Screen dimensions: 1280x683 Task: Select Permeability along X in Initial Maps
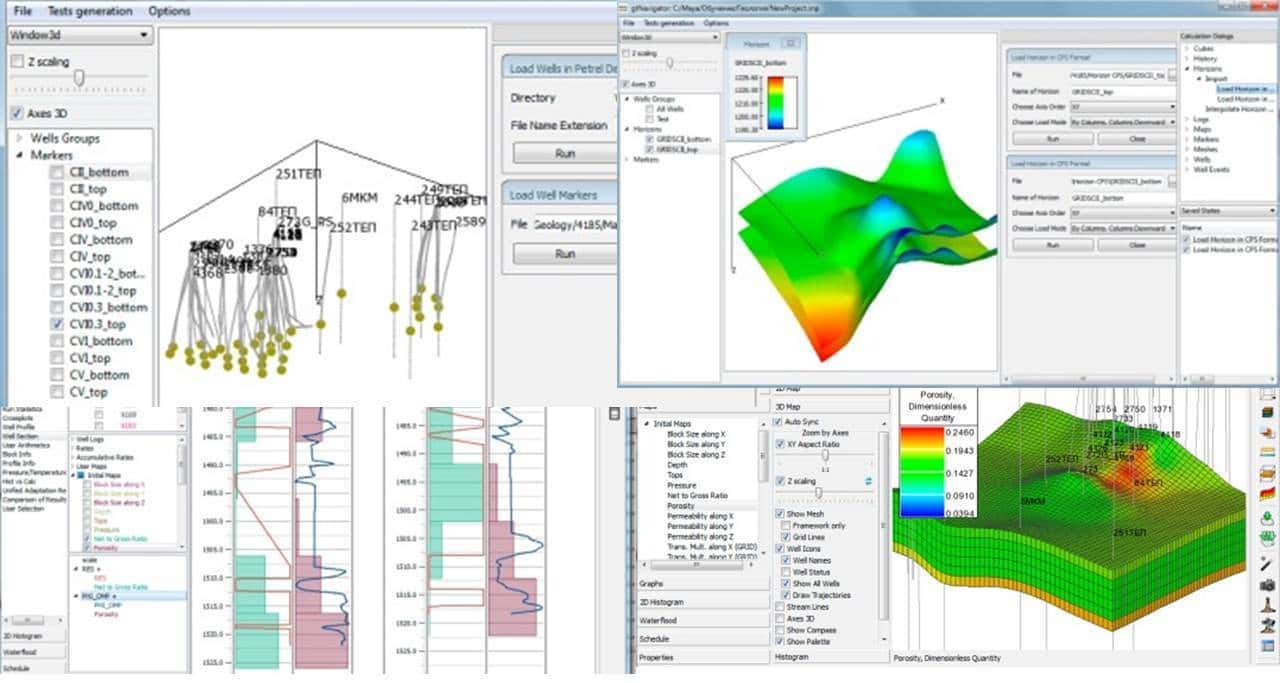point(700,516)
